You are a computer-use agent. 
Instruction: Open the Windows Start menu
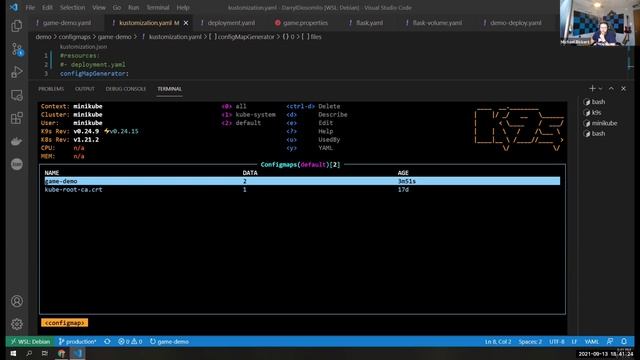(13, 353)
